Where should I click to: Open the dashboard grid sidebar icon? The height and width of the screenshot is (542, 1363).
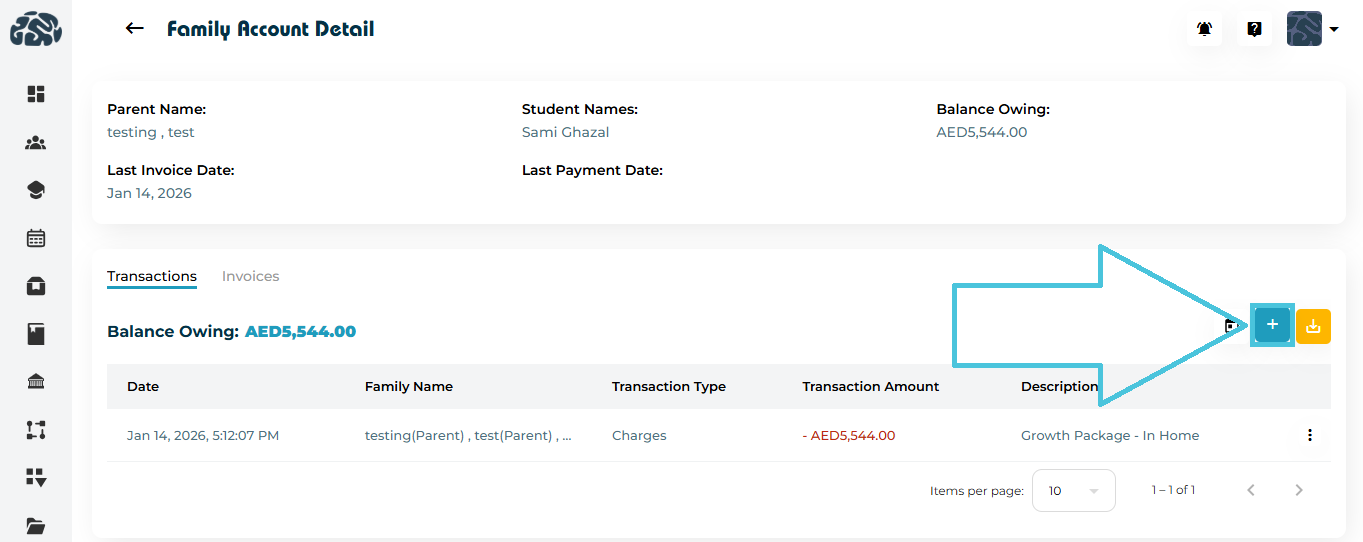(x=36, y=94)
